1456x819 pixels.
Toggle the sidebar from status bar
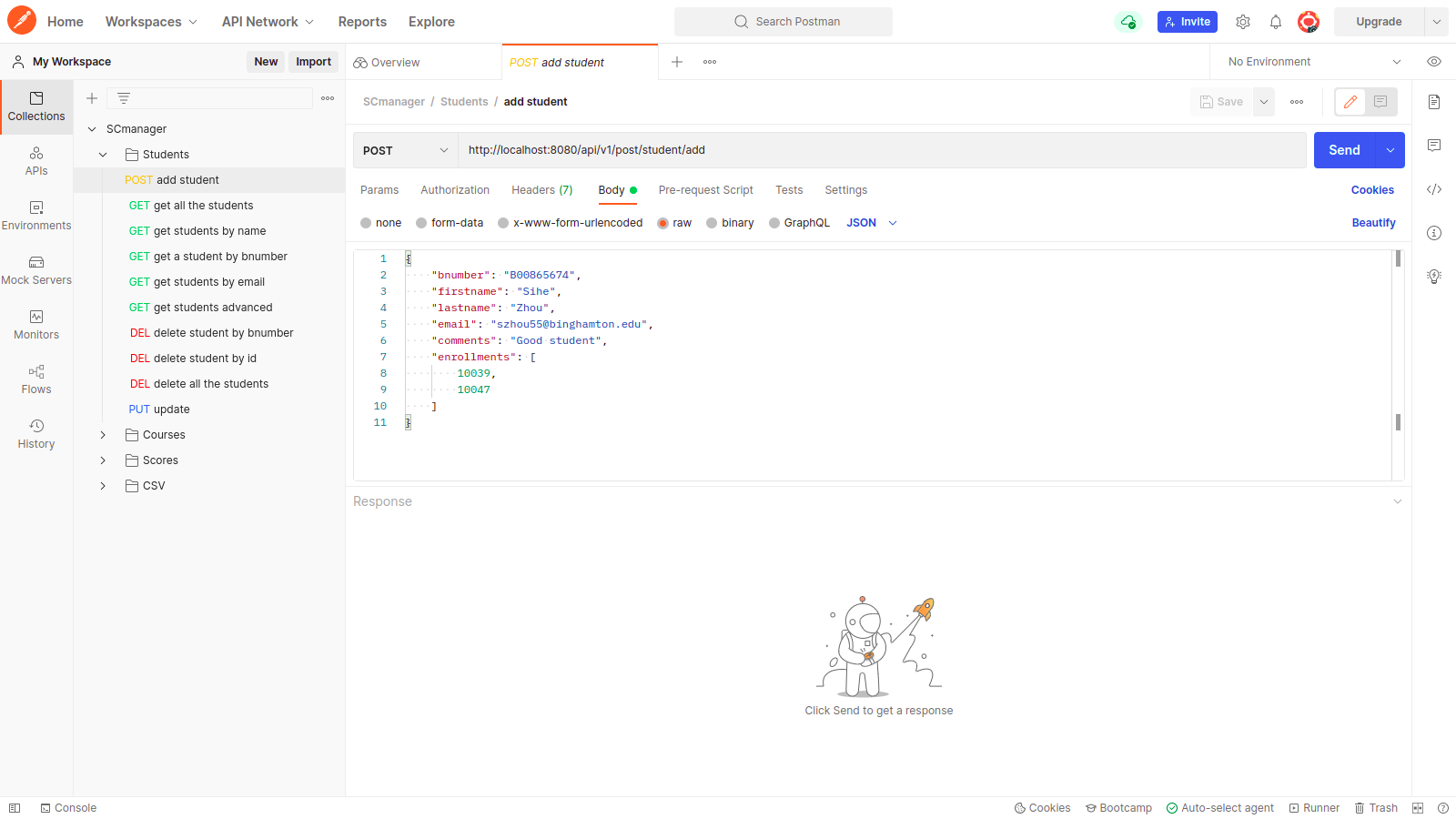tap(15, 808)
